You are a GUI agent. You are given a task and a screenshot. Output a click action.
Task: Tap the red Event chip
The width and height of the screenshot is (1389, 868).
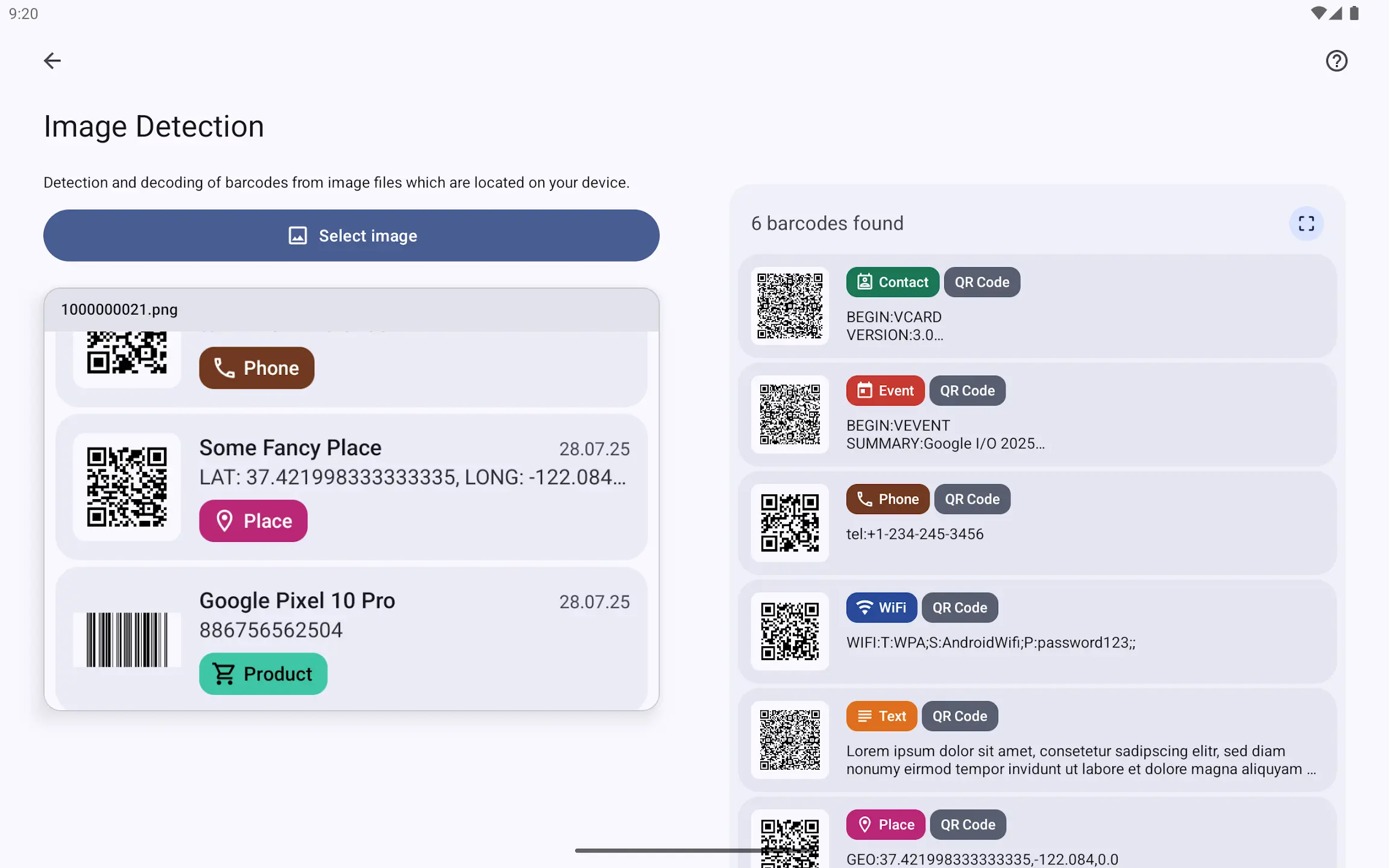(x=886, y=391)
